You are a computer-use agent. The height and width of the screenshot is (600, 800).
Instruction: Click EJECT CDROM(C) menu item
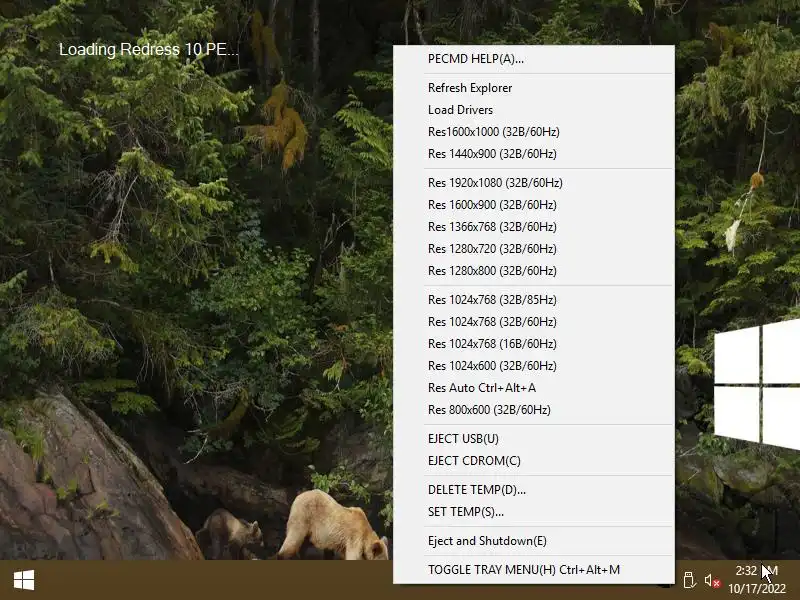534,460
